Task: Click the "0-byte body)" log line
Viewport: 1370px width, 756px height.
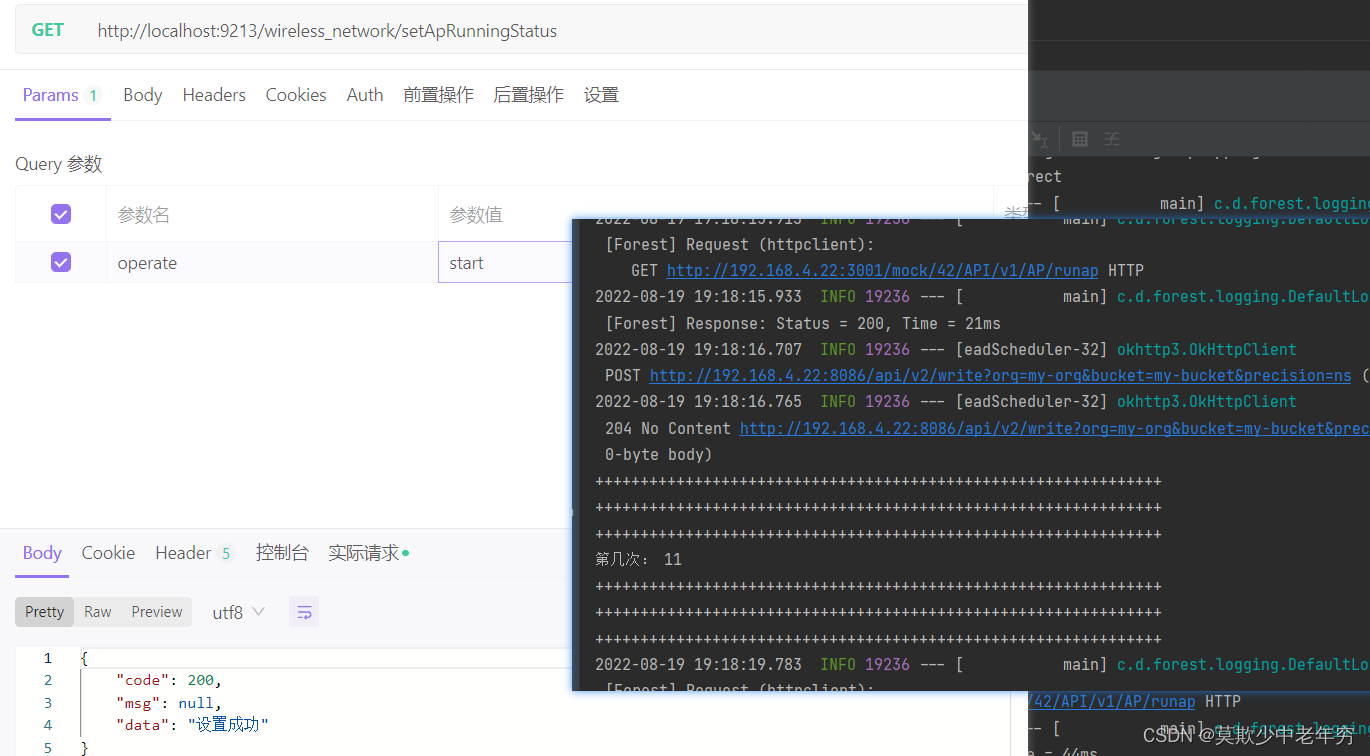Action: point(658,454)
